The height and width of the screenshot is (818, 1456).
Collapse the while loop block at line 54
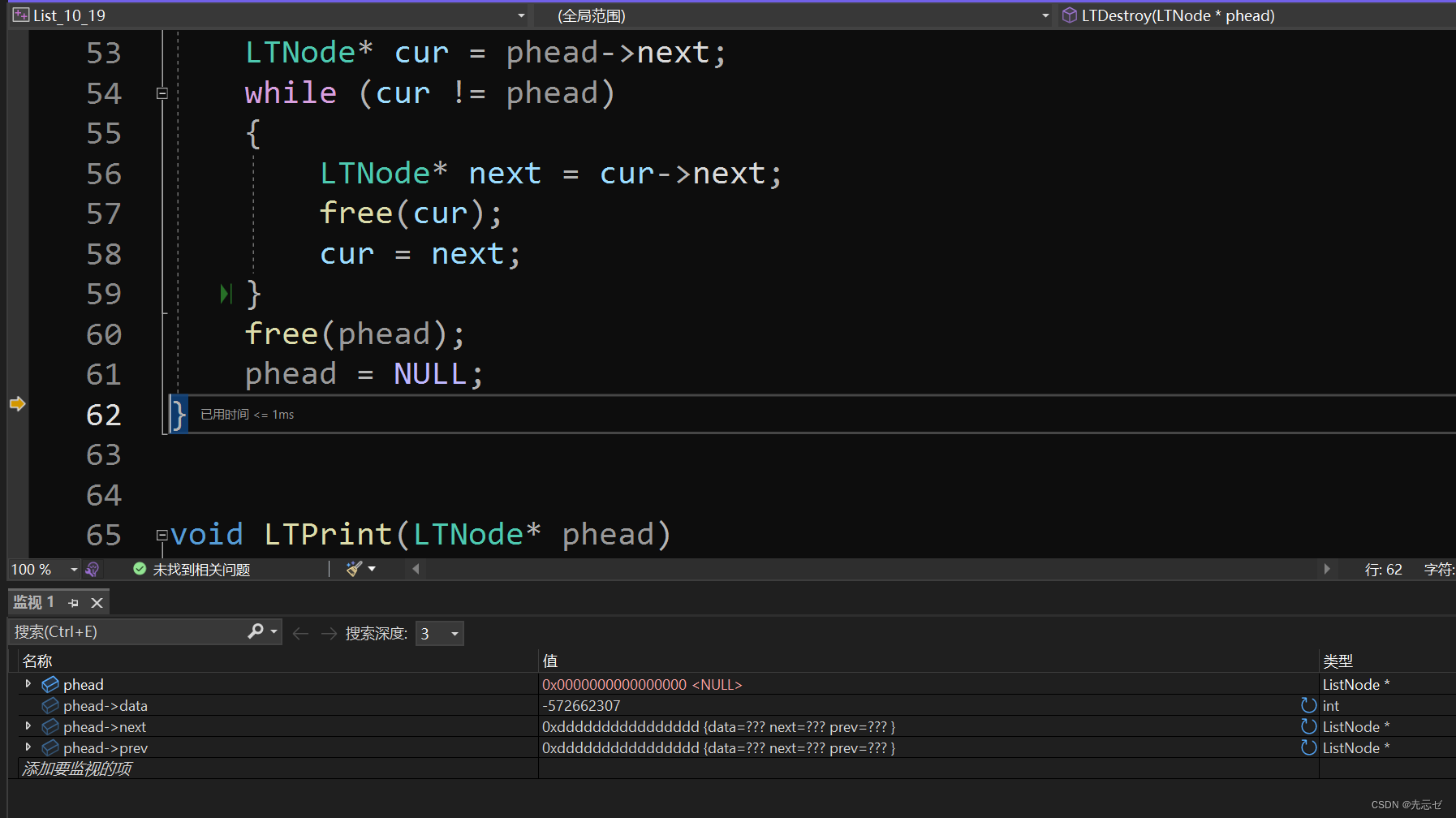click(162, 93)
